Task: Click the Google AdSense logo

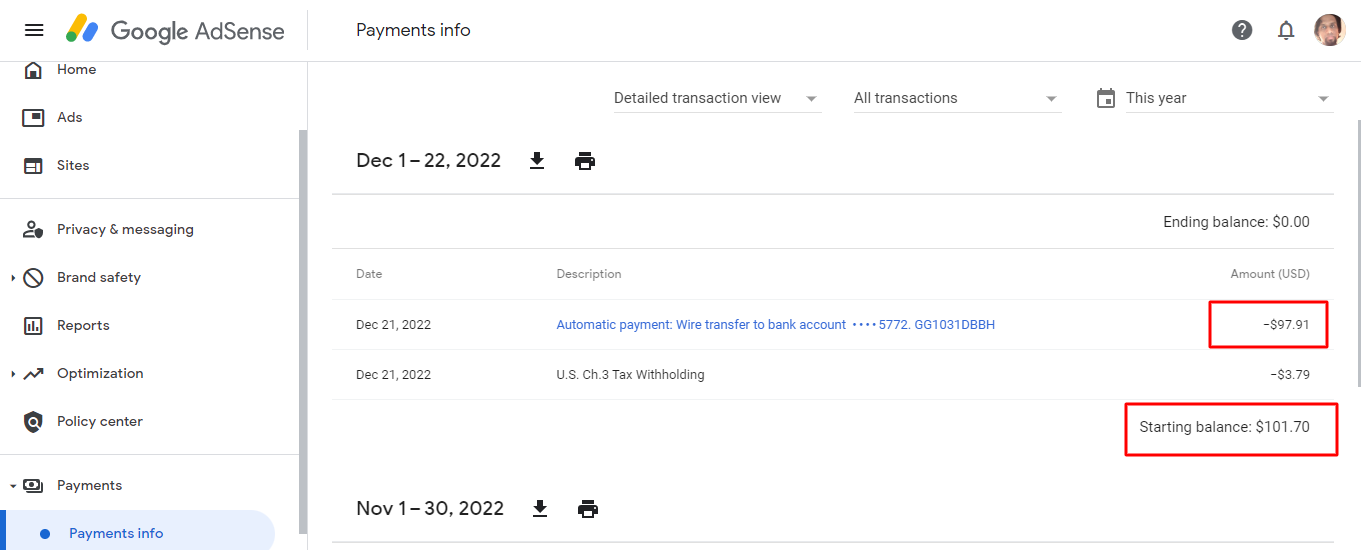Action: [175, 30]
